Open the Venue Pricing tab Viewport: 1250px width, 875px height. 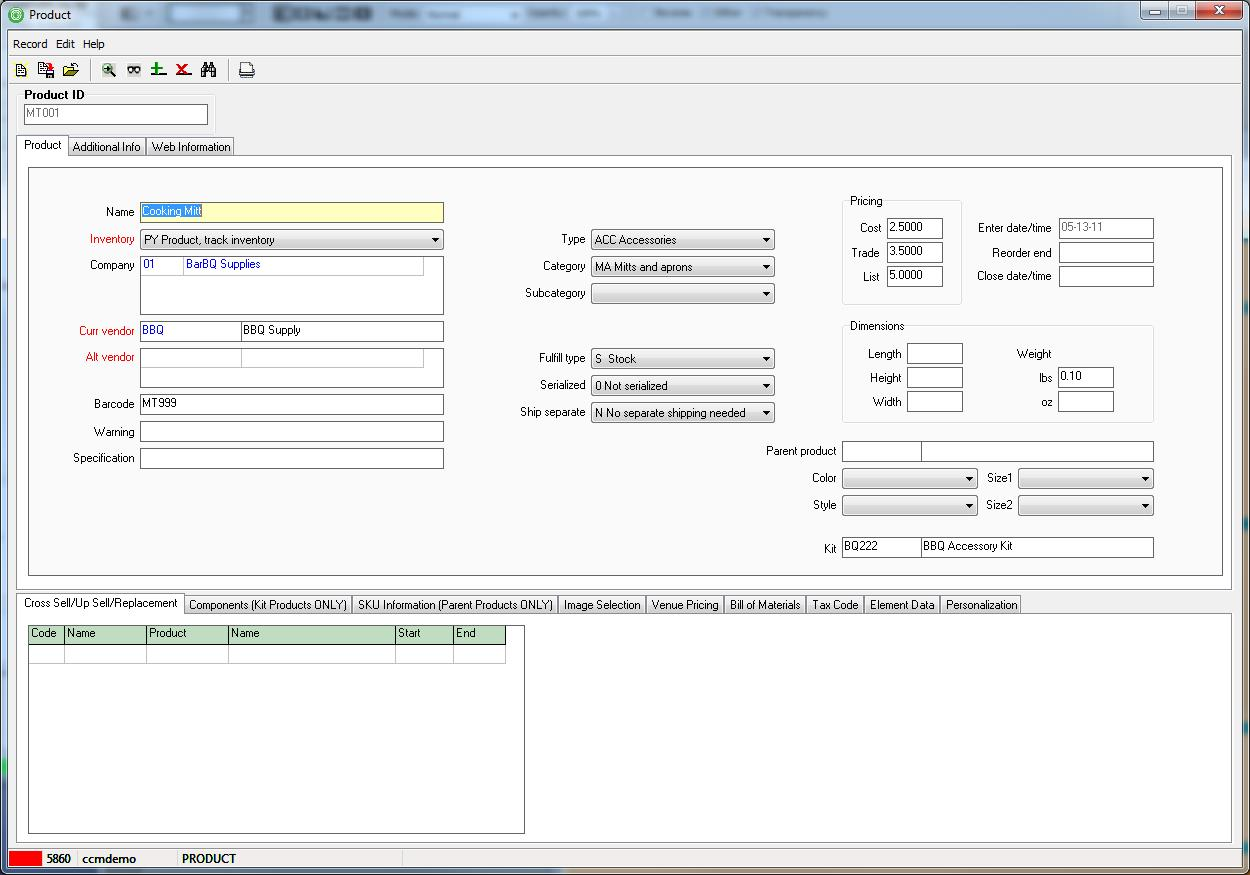click(x=685, y=605)
